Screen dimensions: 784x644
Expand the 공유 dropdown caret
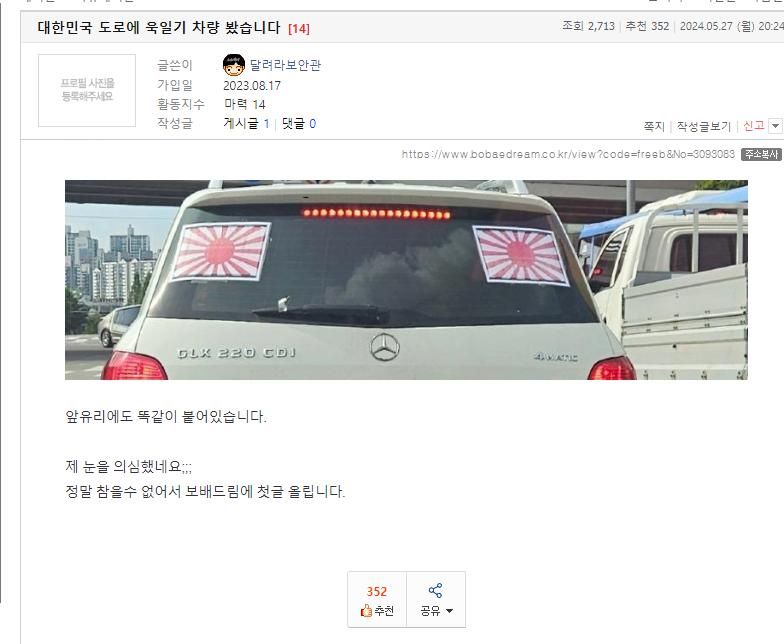[449, 611]
